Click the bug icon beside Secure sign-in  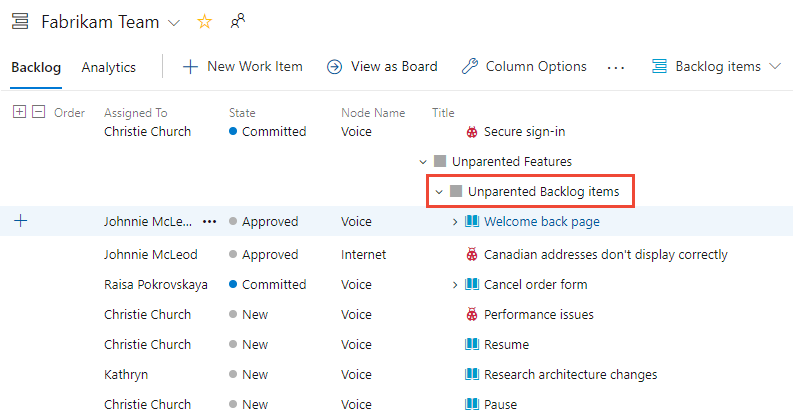click(x=472, y=132)
